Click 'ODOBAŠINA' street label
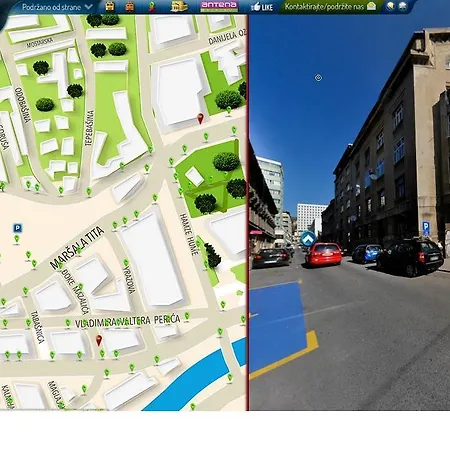450x450 pixels. click(x=23, y=105)
